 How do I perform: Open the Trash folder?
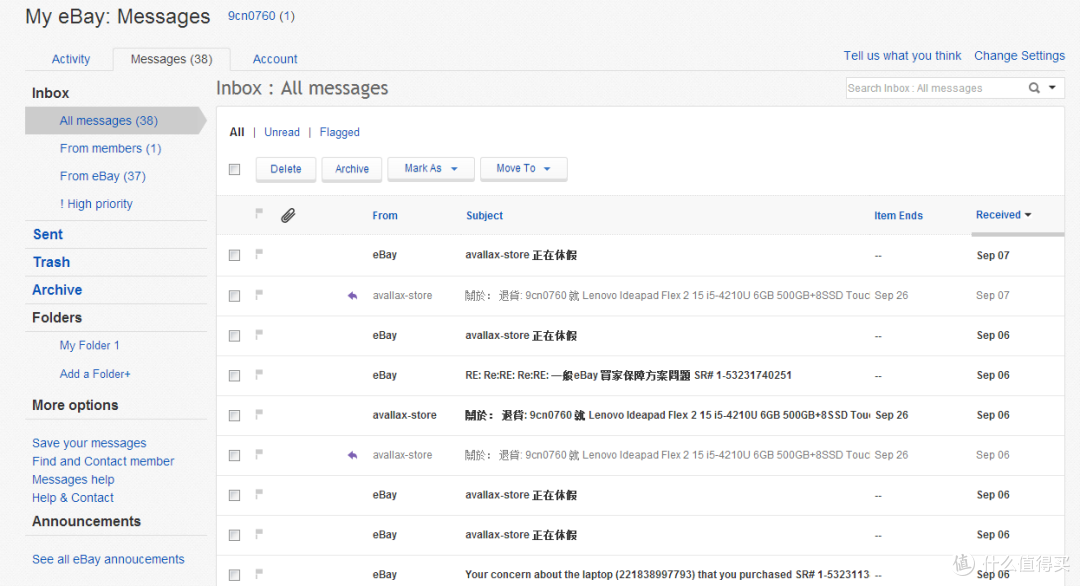point(51,262)
